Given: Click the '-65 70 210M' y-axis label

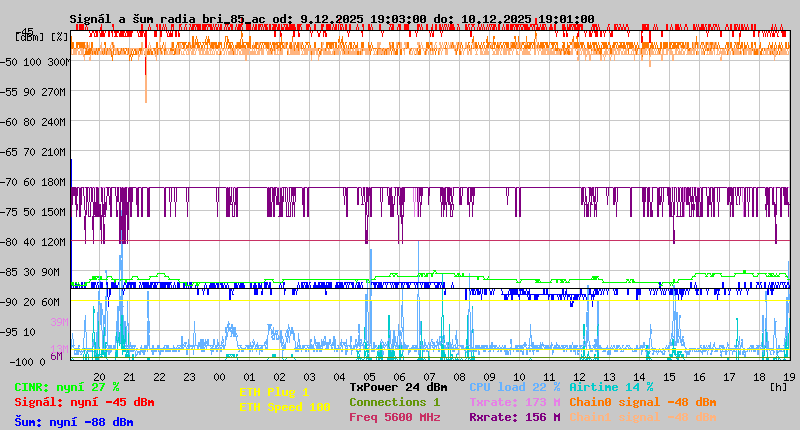Looking at the screenshot, I should tap(33, 152).
